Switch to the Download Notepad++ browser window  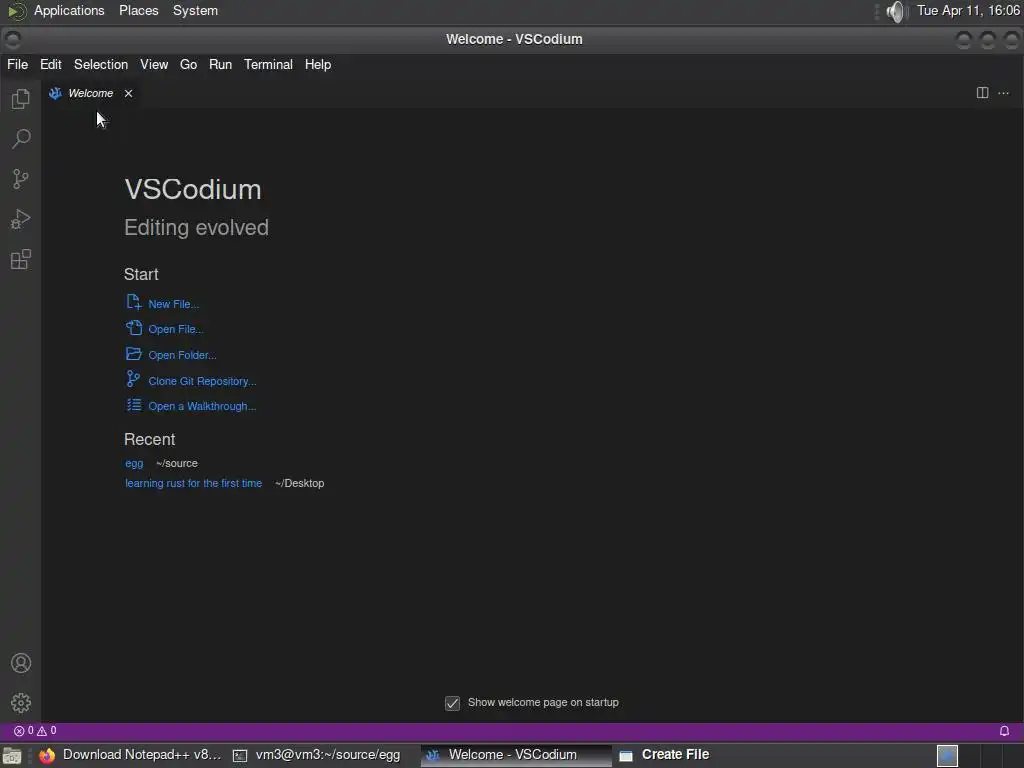[129, 755]
